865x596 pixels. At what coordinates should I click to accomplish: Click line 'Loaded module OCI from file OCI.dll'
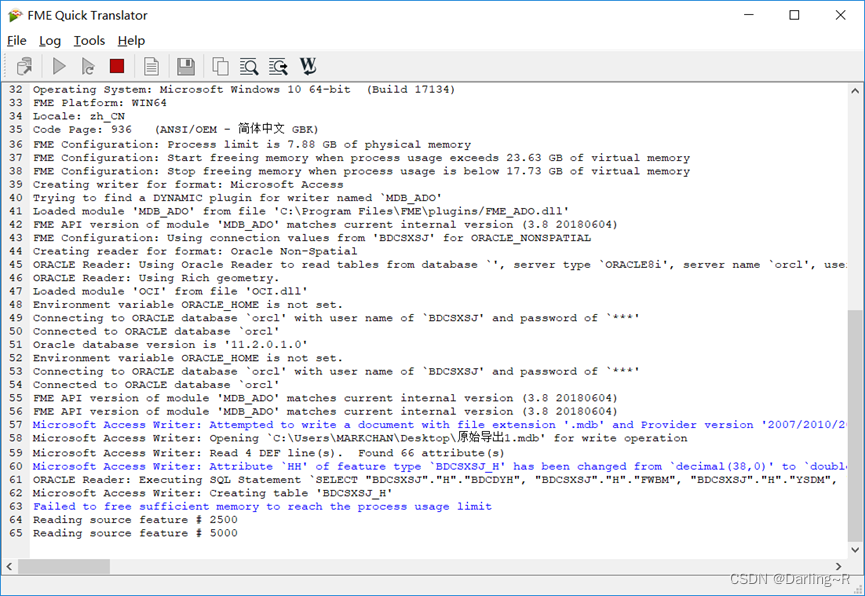click(170, 291)
